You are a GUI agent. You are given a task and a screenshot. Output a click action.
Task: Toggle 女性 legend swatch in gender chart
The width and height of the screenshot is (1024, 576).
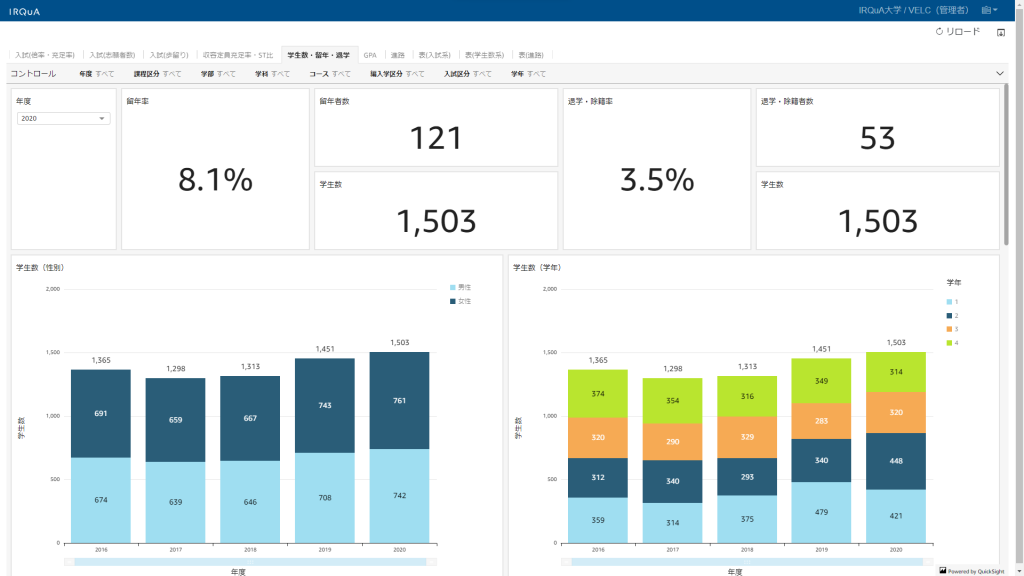point(453,300)
